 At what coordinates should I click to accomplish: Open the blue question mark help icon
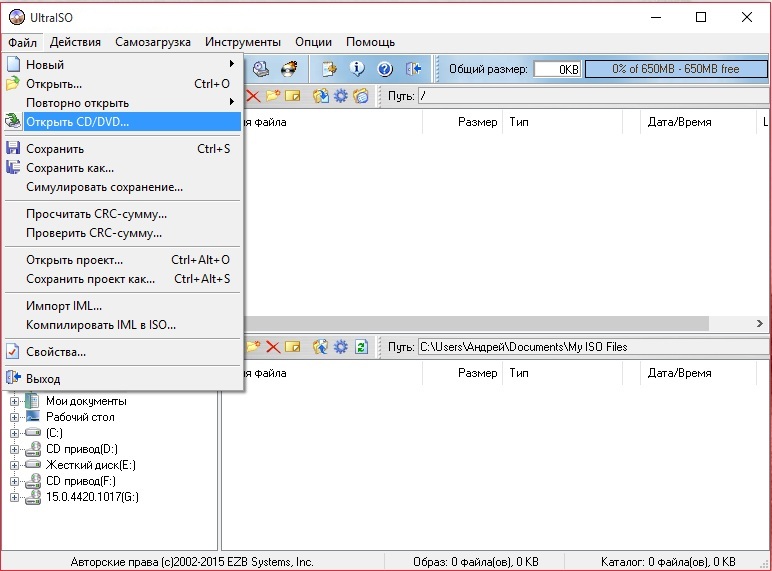pos(385,69)
